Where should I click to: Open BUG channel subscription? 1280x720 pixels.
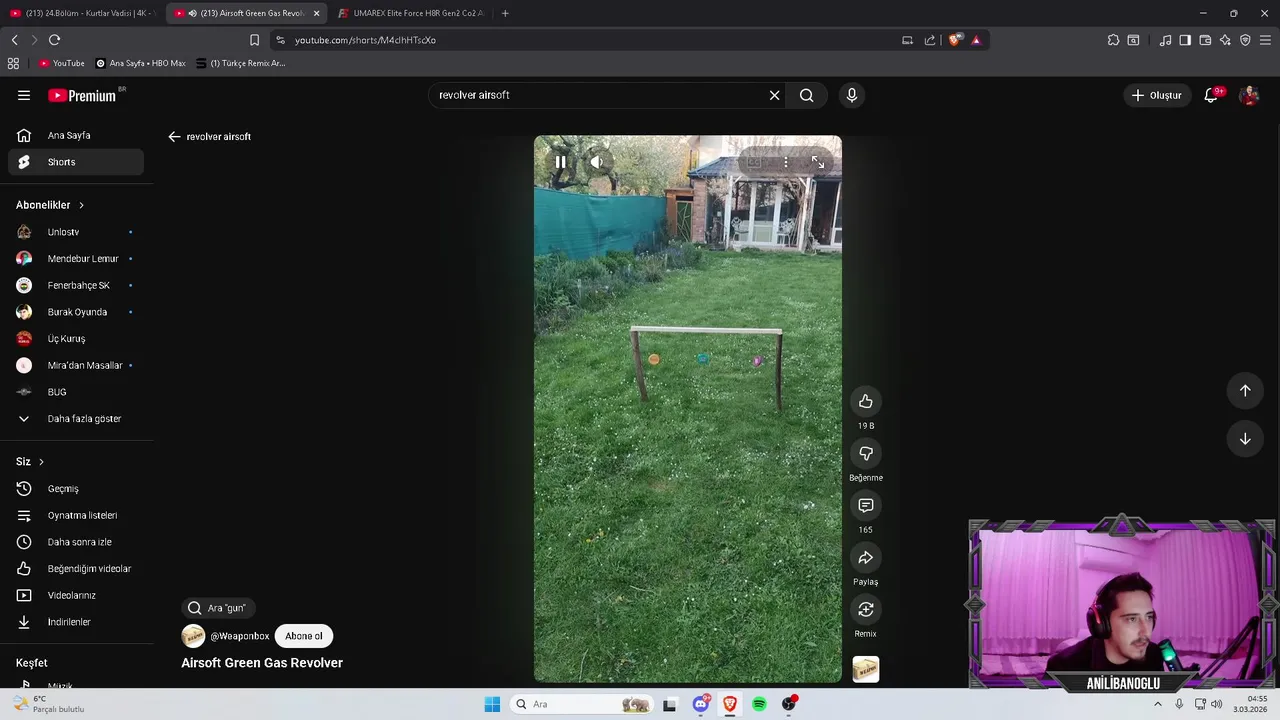(76, 392)
